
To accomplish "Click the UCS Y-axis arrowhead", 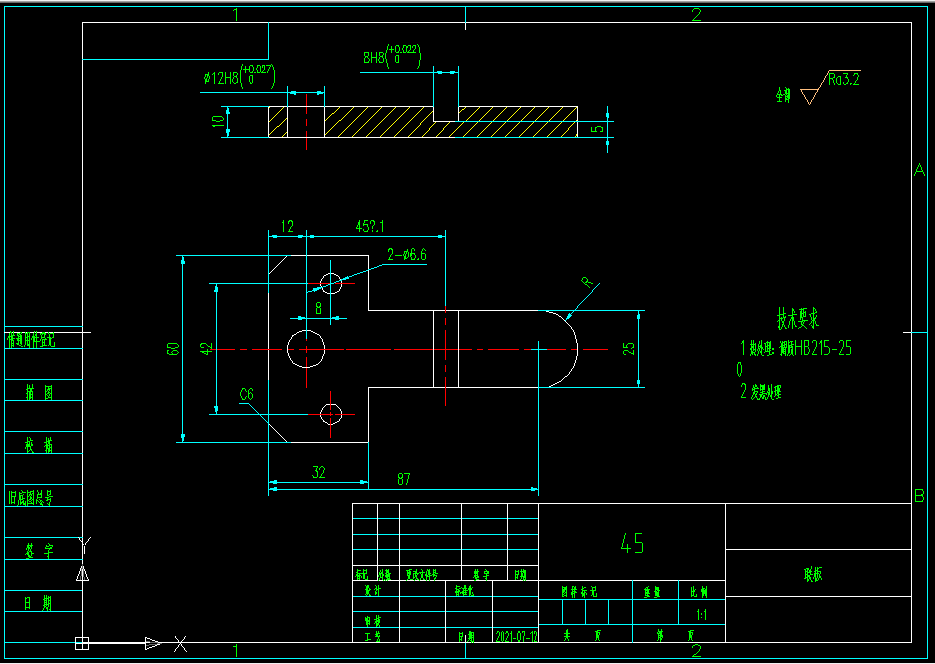I will tap(82, 574).
